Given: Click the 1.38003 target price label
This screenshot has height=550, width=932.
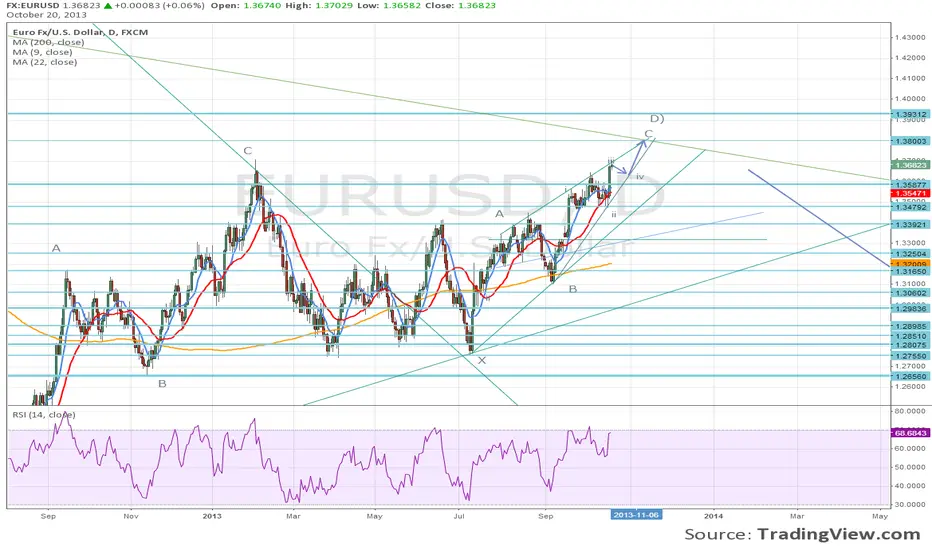Looking at the screenshot, I should pos(909,141).
